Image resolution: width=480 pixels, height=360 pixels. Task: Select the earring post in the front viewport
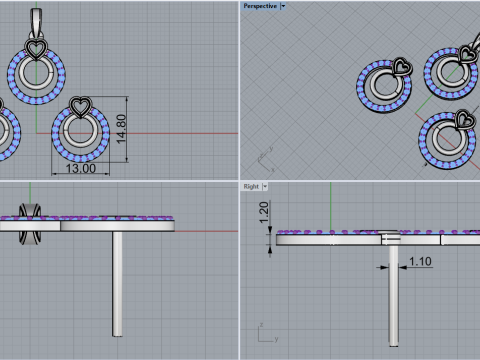pos(117,284)
